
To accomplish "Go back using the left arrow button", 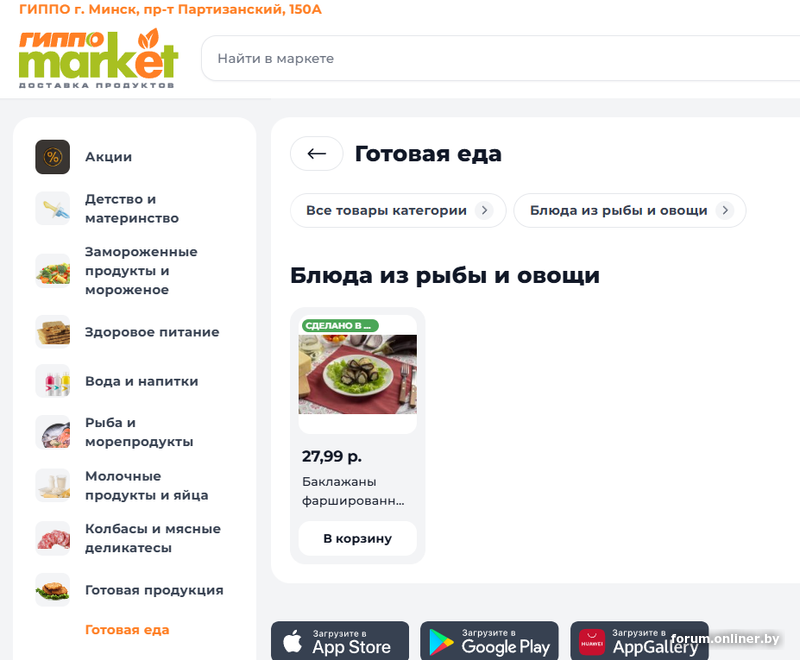I will coord(317,154).
